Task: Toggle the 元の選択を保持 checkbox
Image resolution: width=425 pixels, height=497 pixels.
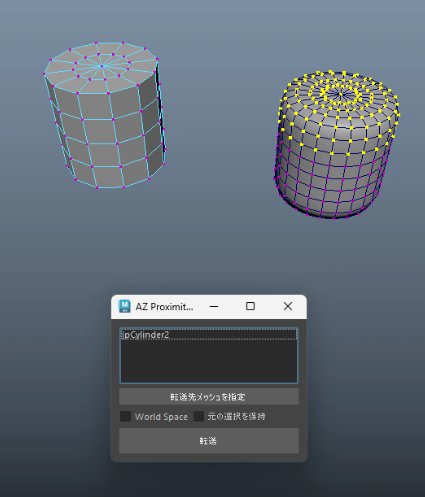Action: coord(199,416)
